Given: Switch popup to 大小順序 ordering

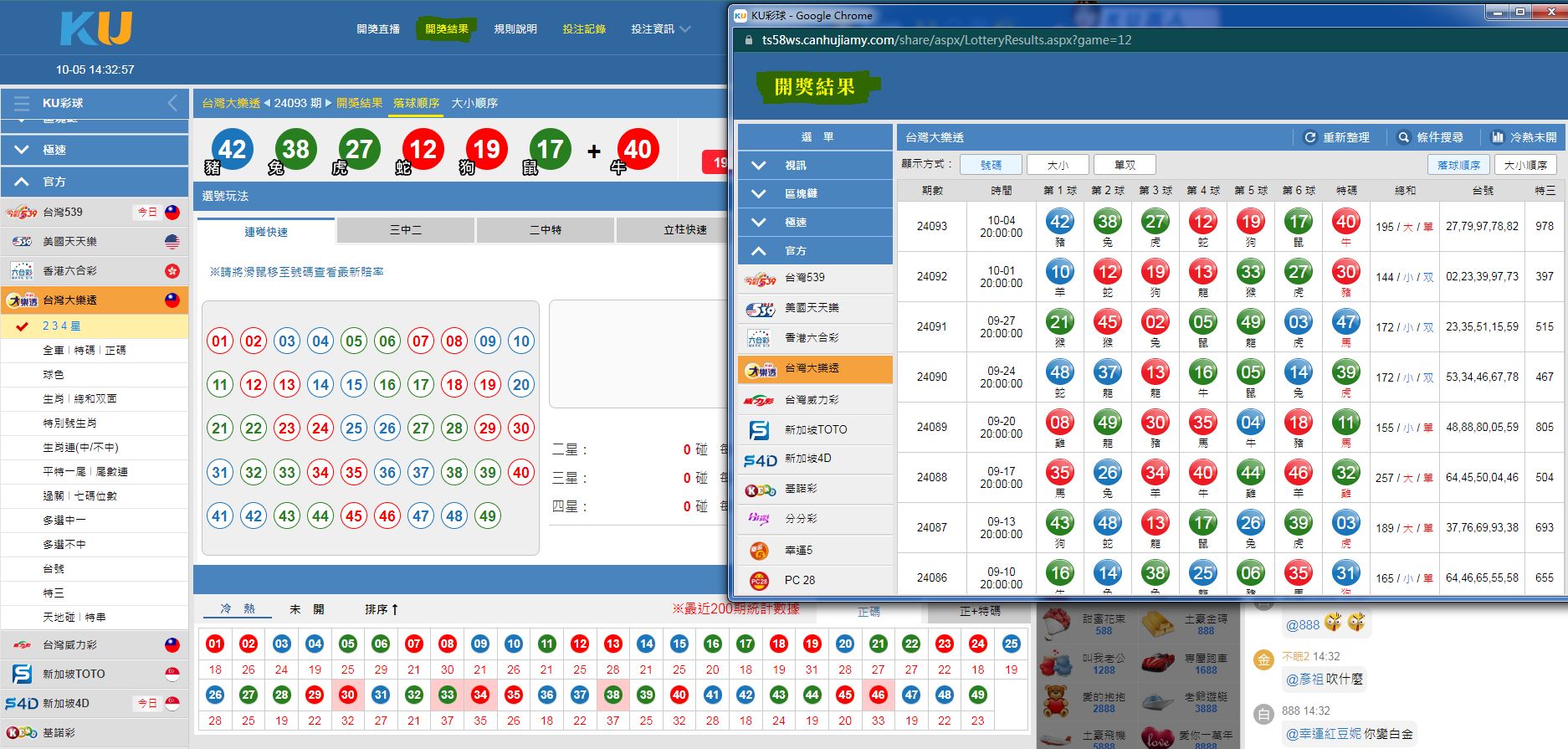Looking at the screenshot, I should pyautogui.click(x=1526, y=165).
